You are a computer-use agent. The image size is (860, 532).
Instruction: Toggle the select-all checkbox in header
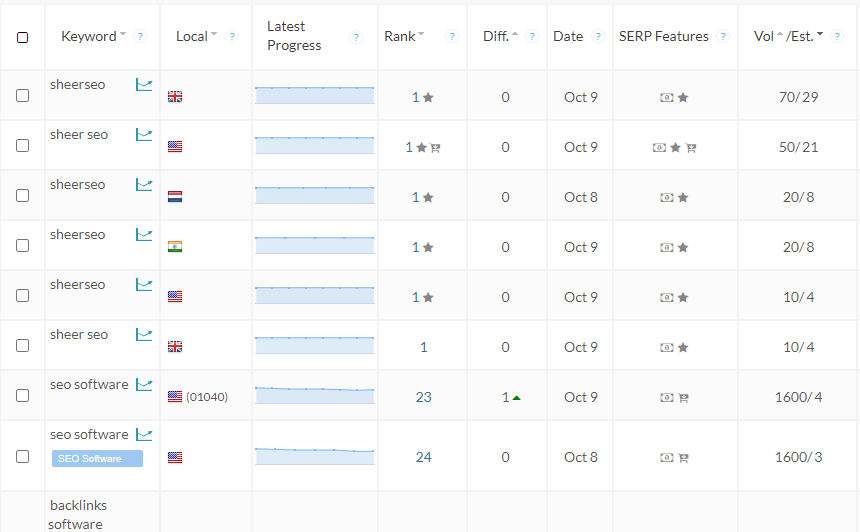click(x=22, y=37)
